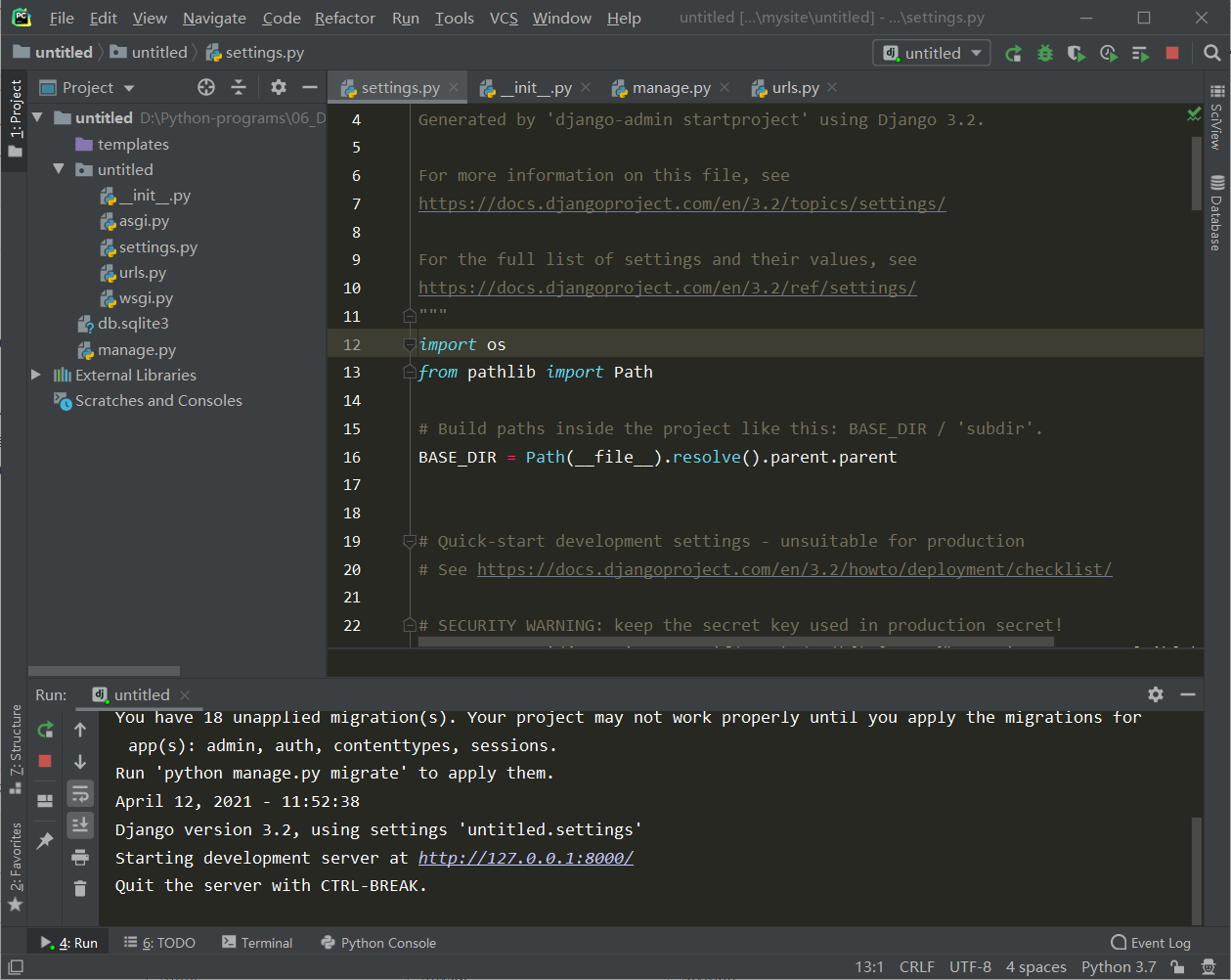The width and height of the screenshot is (1231, 980).
Task: Clear run console with trash icon
Action: coord(80,889)
